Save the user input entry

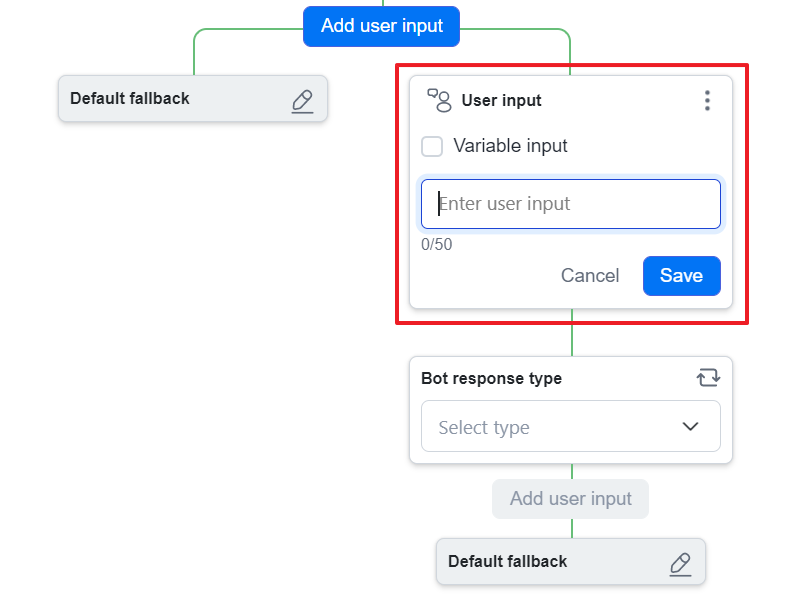tap(681, 275)
